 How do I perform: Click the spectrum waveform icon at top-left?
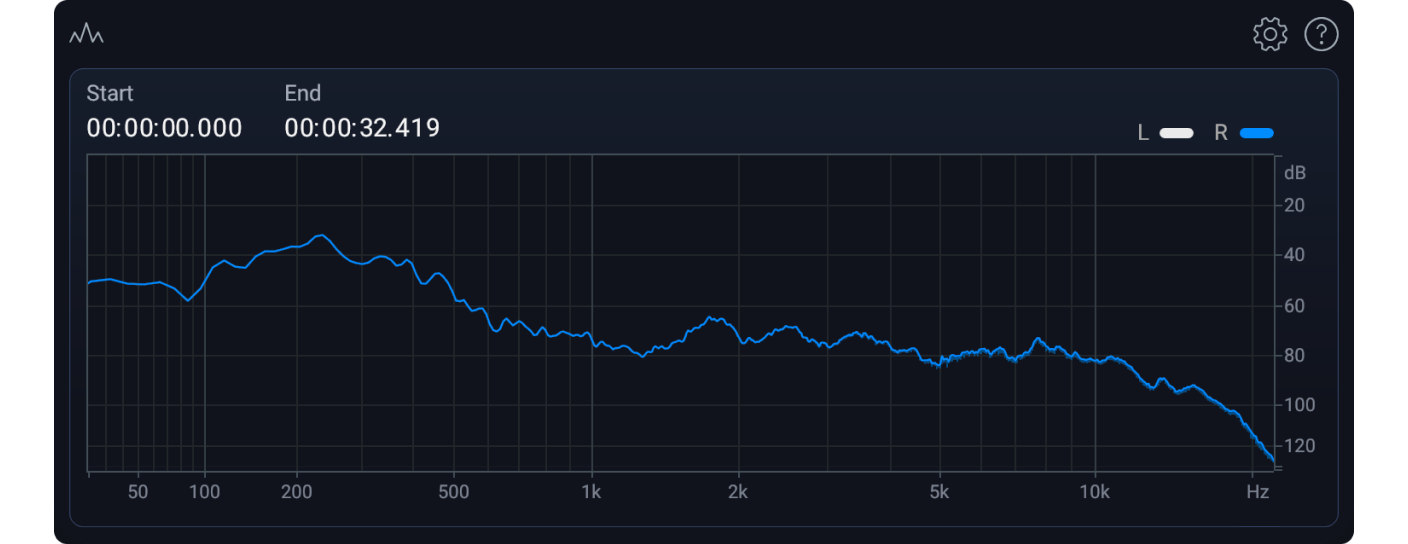[86, 35]
